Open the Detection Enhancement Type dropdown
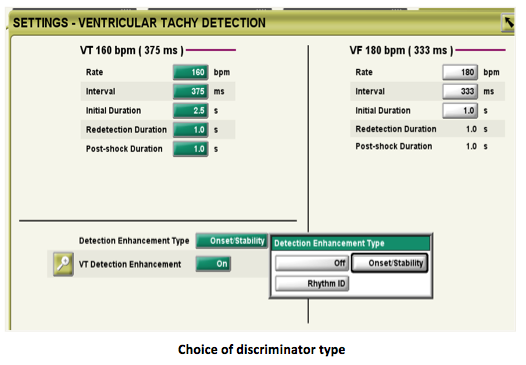This screenshot has height=365, width=526. [232, 241]
